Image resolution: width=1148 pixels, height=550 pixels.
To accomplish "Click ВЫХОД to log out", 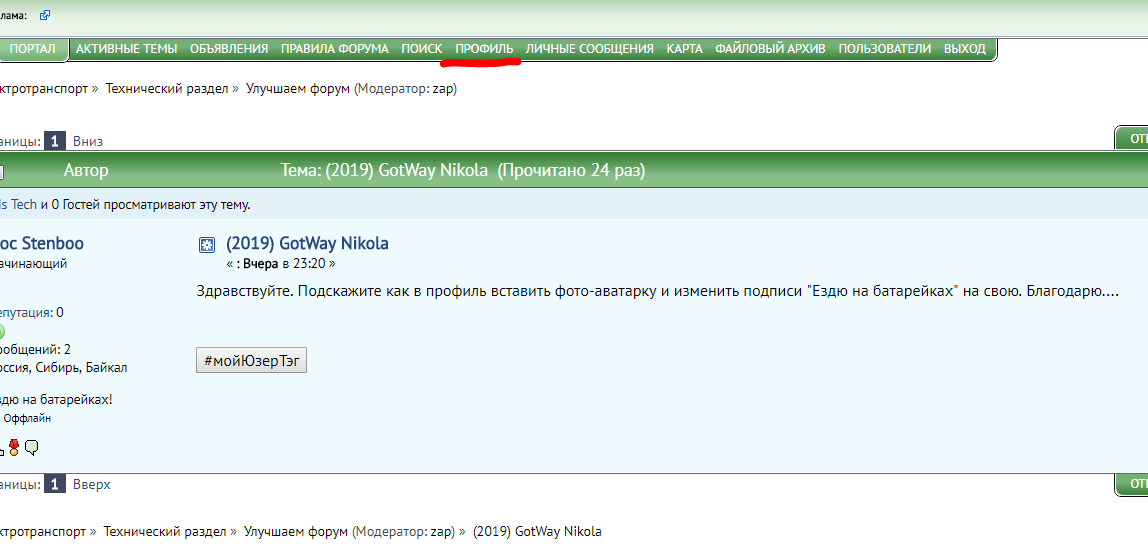I will 964,48.
